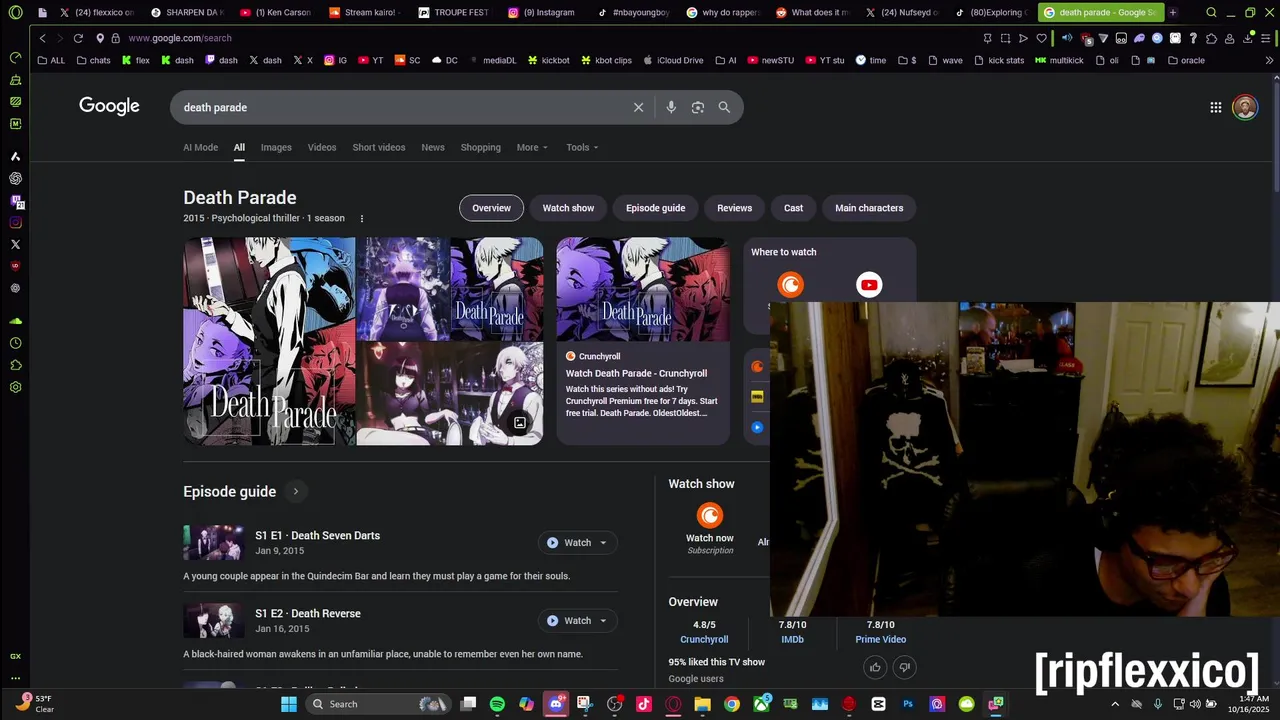This screenshot has width=1280, height=720.
Task: Open the Extensions cube icon
Action: (1211, 38)
